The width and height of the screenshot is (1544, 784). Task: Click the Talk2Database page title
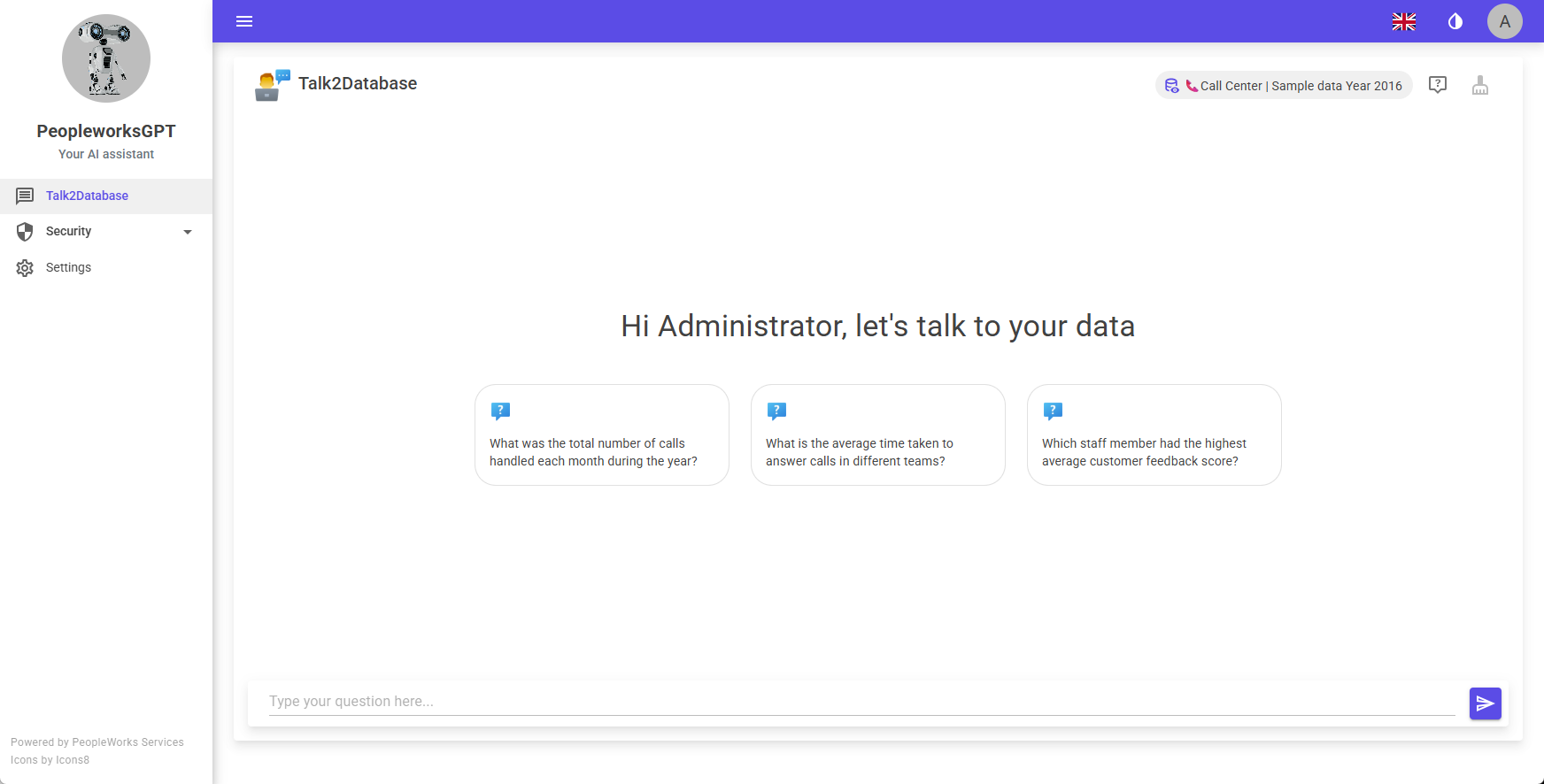point(358,83)
